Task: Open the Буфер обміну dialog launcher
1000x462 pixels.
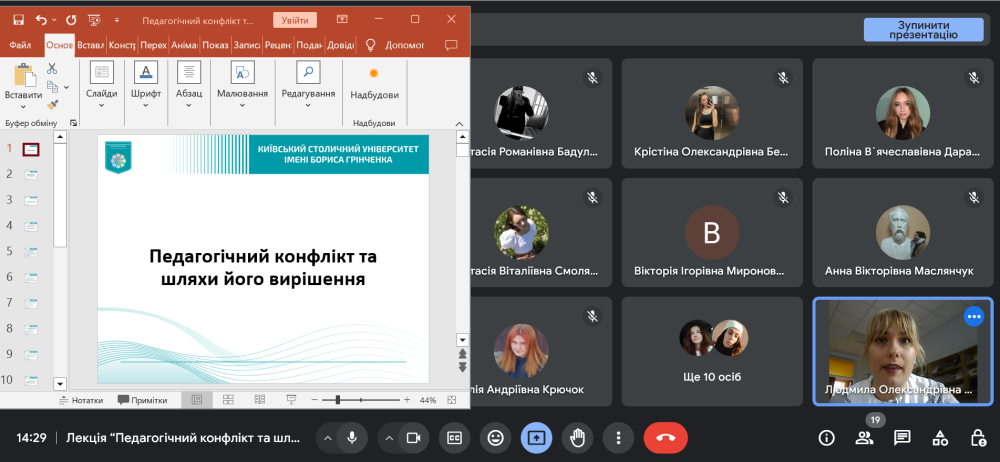Action: pos(73,123)
